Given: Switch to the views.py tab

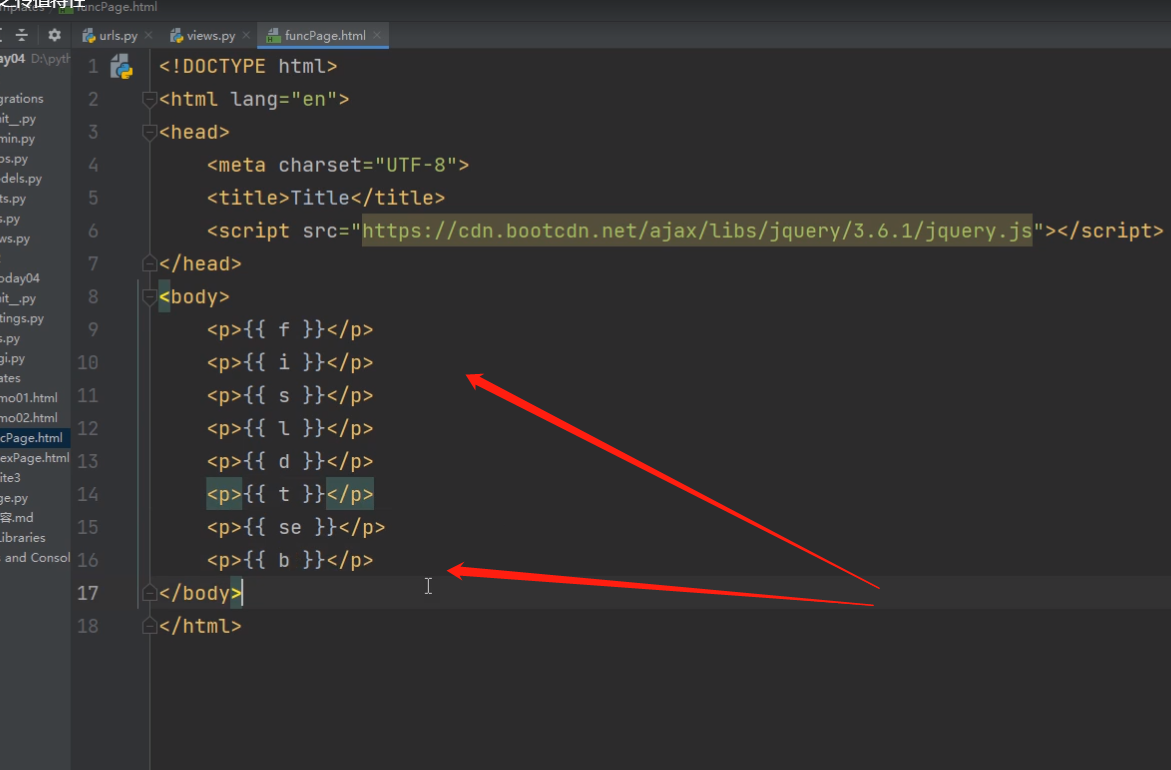Looking at the screenshot, I should pos(210,35).
